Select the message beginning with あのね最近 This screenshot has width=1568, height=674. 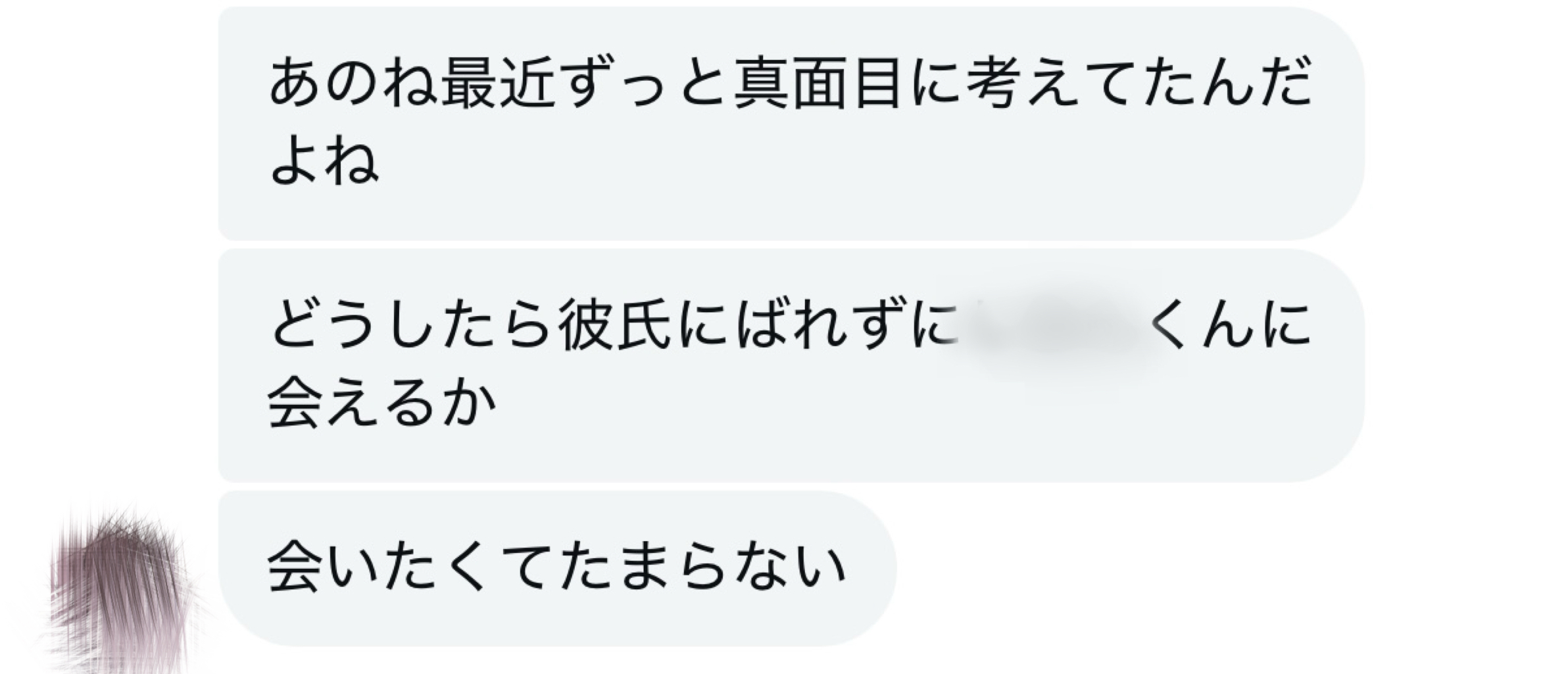(x=791, y=124)
